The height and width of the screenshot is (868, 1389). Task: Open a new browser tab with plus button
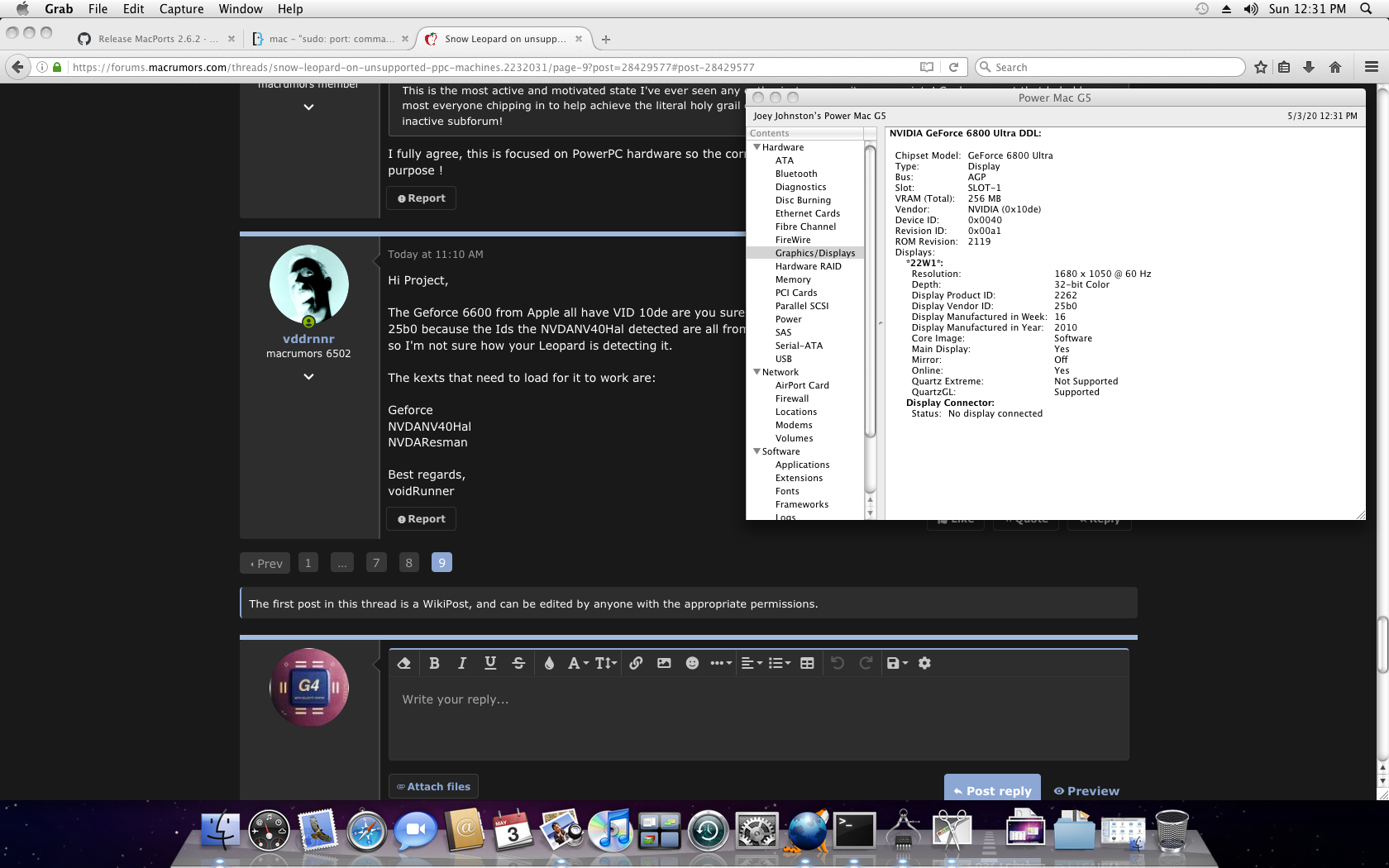click(x=606, y=39)
